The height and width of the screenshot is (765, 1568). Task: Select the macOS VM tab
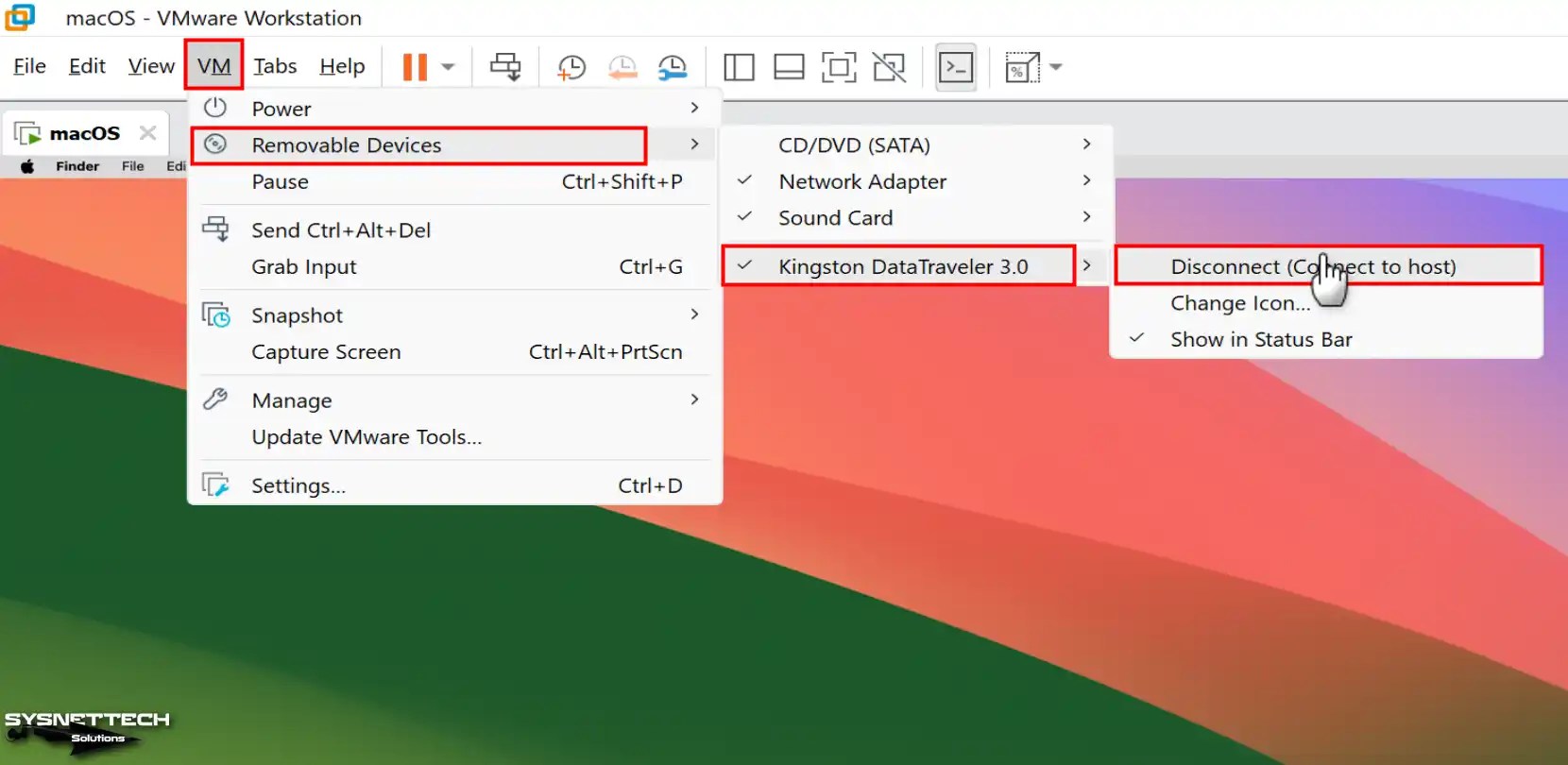[x=87, y=133]
